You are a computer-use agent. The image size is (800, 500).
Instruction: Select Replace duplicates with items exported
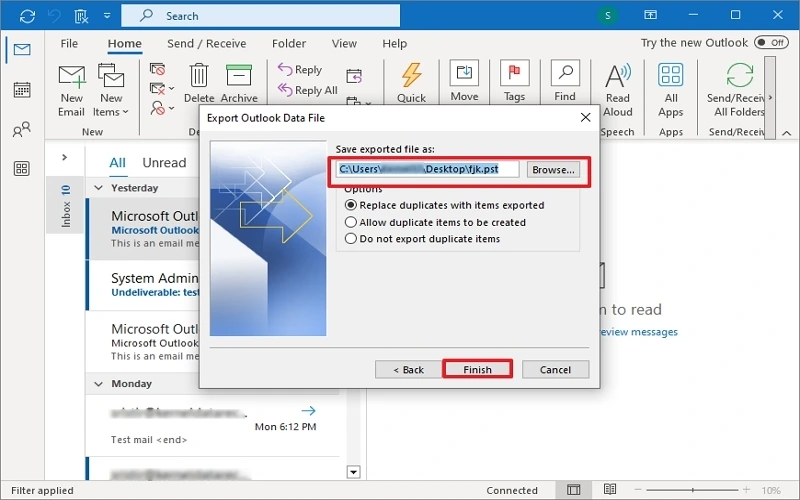click(x=351, y=205)
